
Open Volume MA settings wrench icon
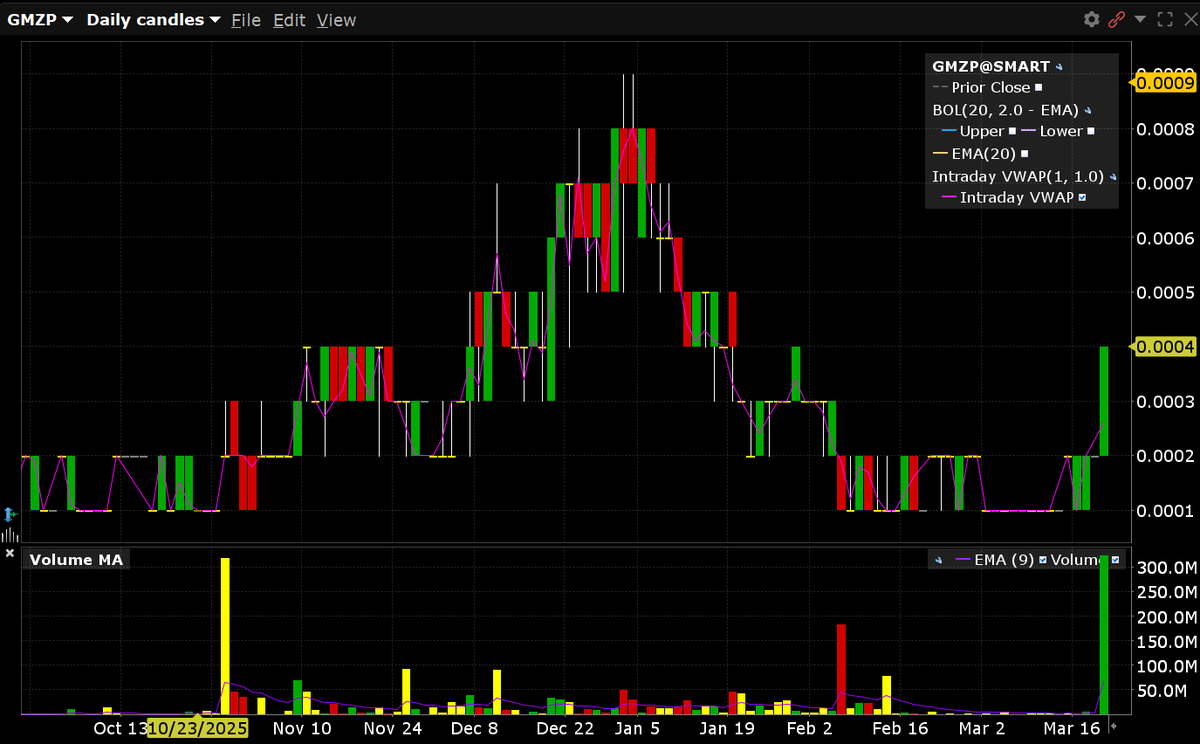coord(938,561)
